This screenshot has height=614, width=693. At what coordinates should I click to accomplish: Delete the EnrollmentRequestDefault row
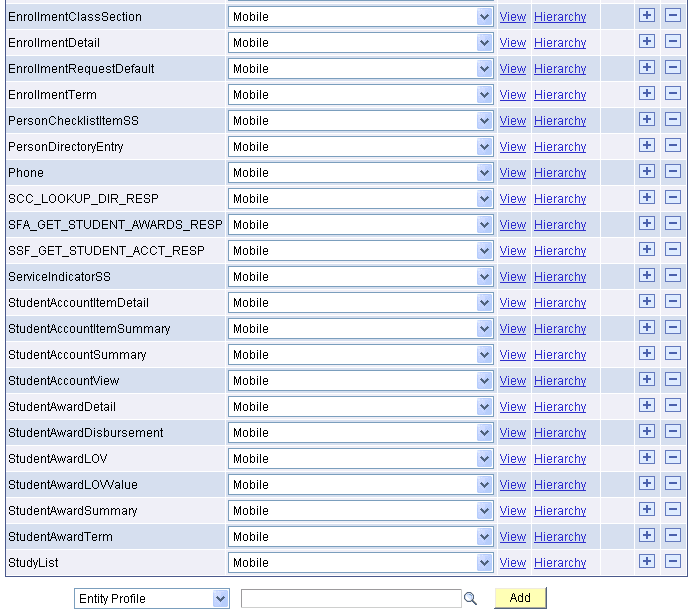pyautogui.click(x=673, y=68)
